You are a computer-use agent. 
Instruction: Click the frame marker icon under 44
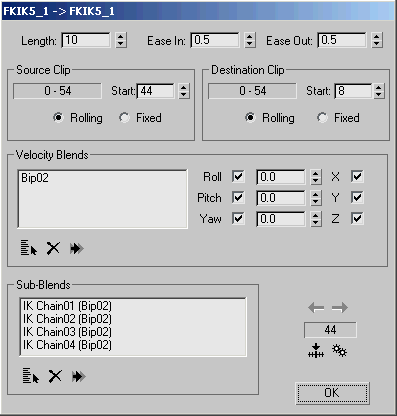click(x=315, y=351)
